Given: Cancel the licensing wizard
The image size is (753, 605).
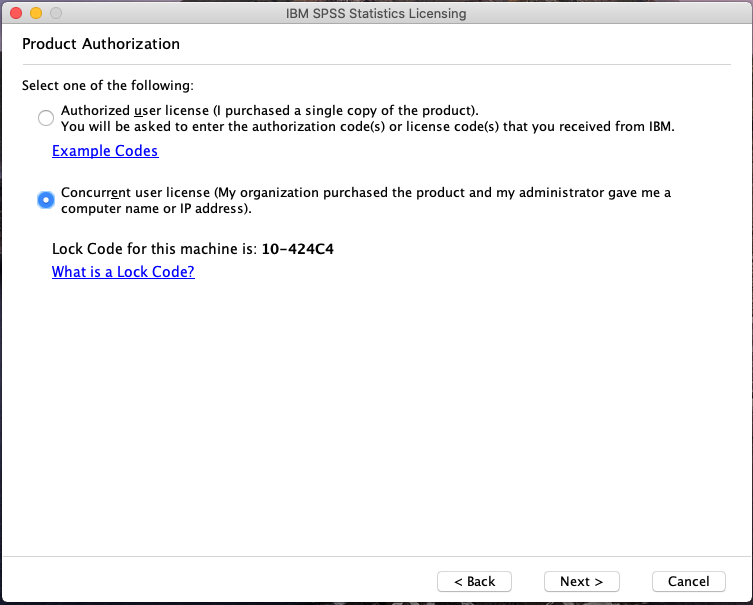Looking at the screenshot, I should coord(688,581).
